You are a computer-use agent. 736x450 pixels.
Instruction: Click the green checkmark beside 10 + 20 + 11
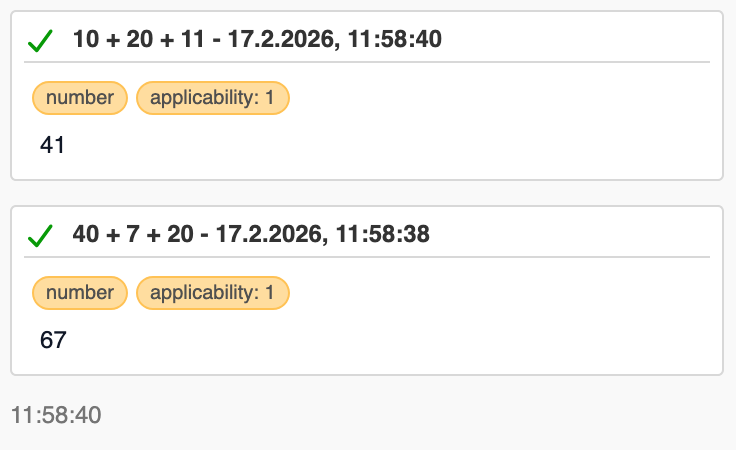coord(40,40)
